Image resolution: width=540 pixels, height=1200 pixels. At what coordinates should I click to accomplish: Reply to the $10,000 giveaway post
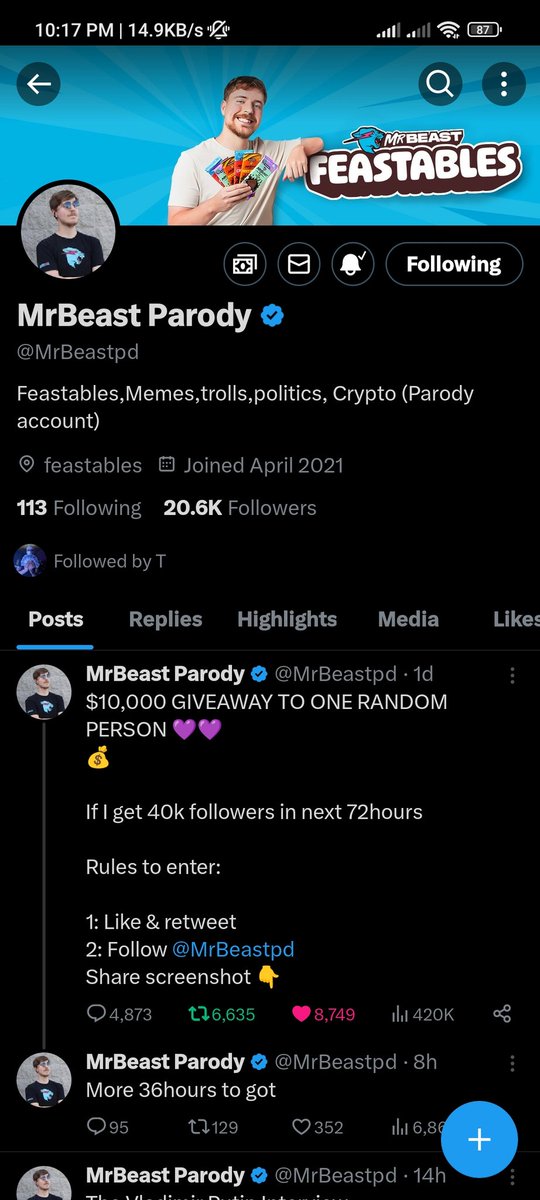(x=119, y=1014)
